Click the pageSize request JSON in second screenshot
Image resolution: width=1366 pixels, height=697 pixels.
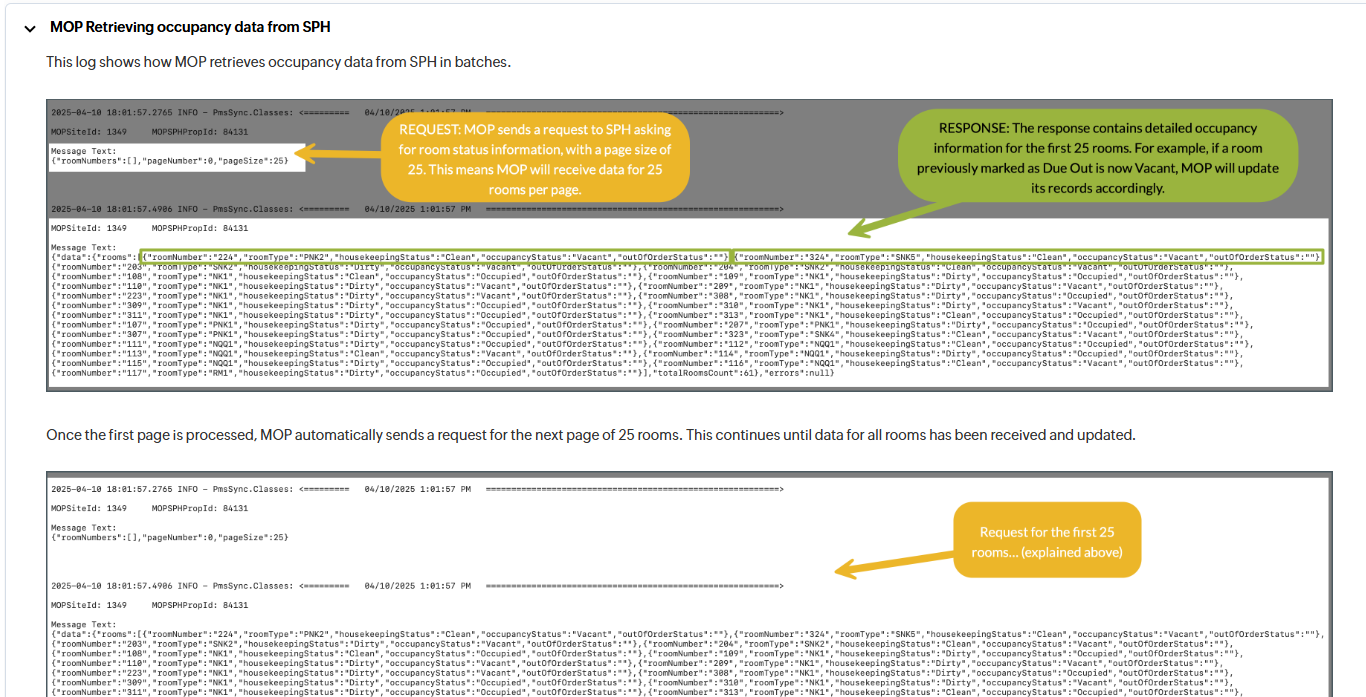(170, 538)
